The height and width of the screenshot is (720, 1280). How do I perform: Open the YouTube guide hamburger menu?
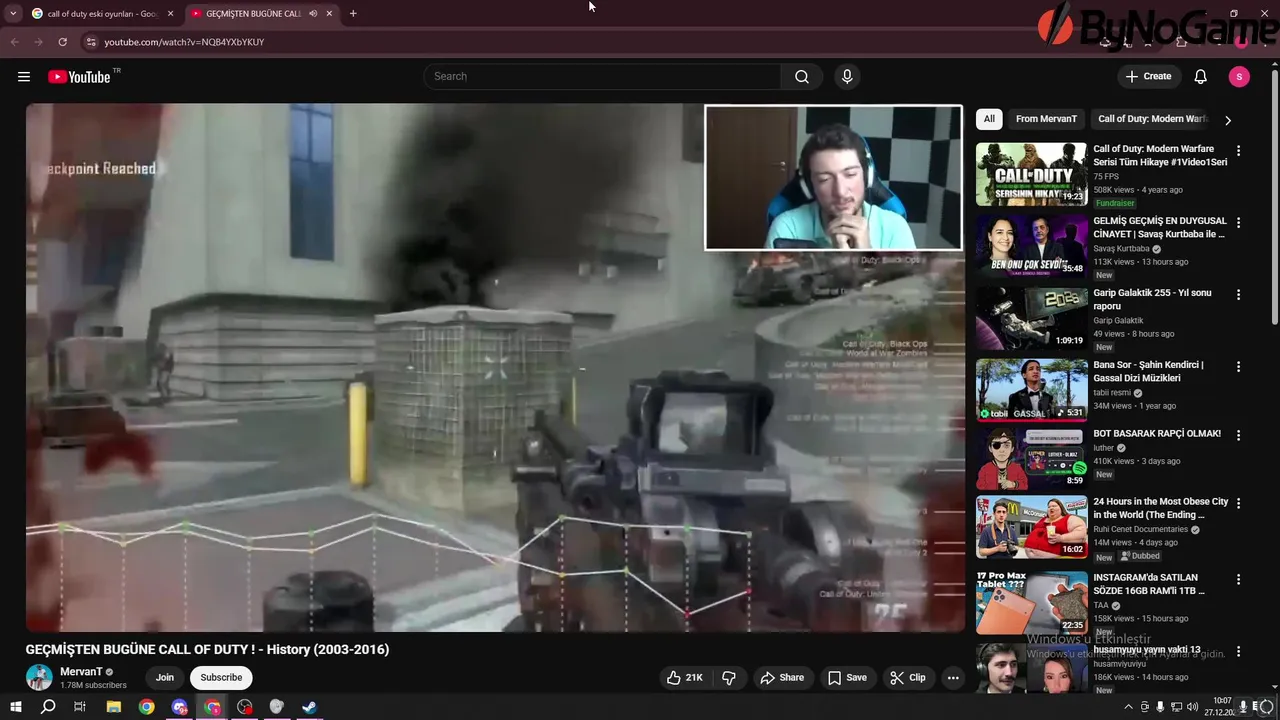tap(24, 77)
